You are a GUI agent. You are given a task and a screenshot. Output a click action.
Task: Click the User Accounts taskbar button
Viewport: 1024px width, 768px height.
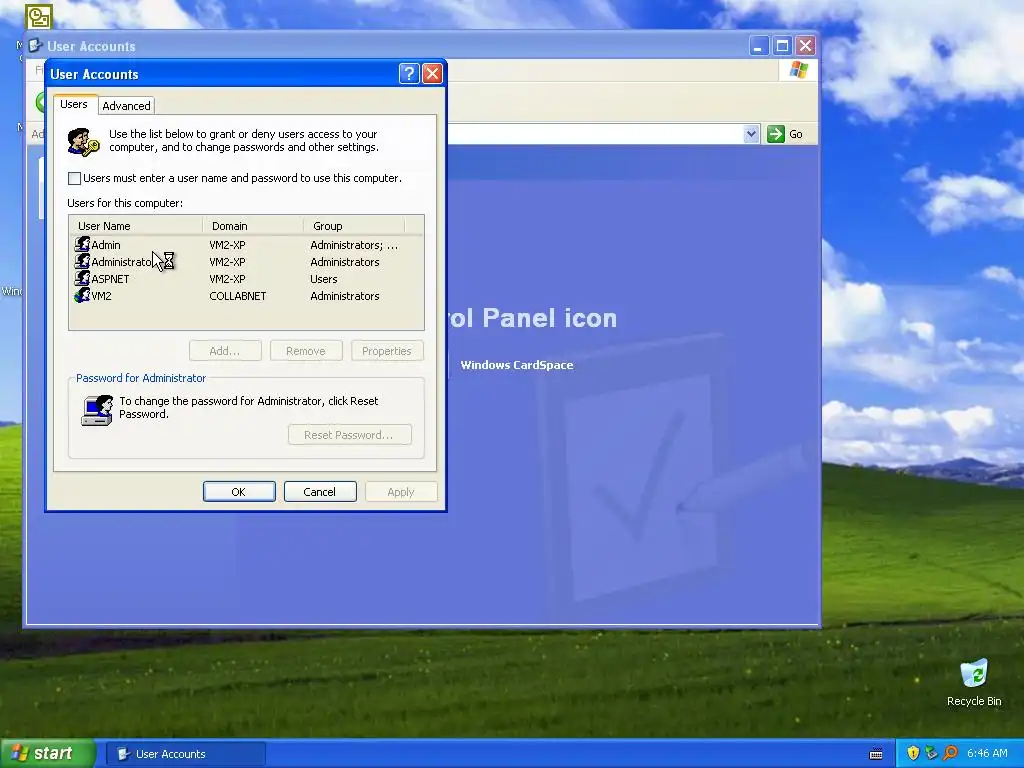coord(185,754)
